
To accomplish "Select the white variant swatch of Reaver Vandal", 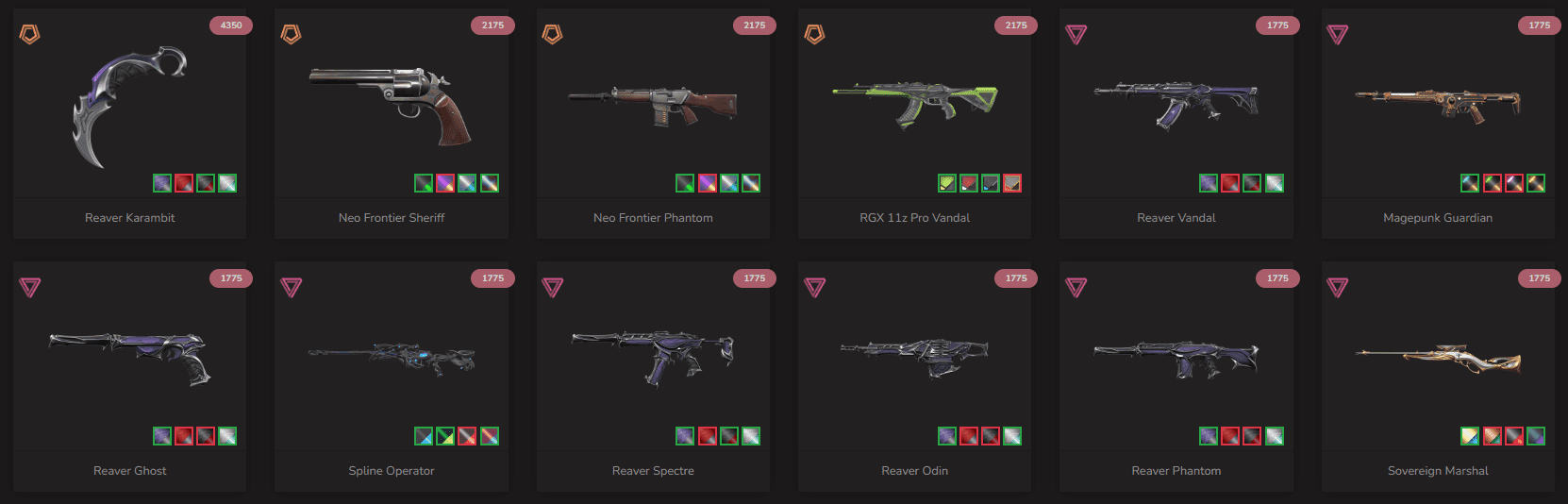I will pos(1274,183).
